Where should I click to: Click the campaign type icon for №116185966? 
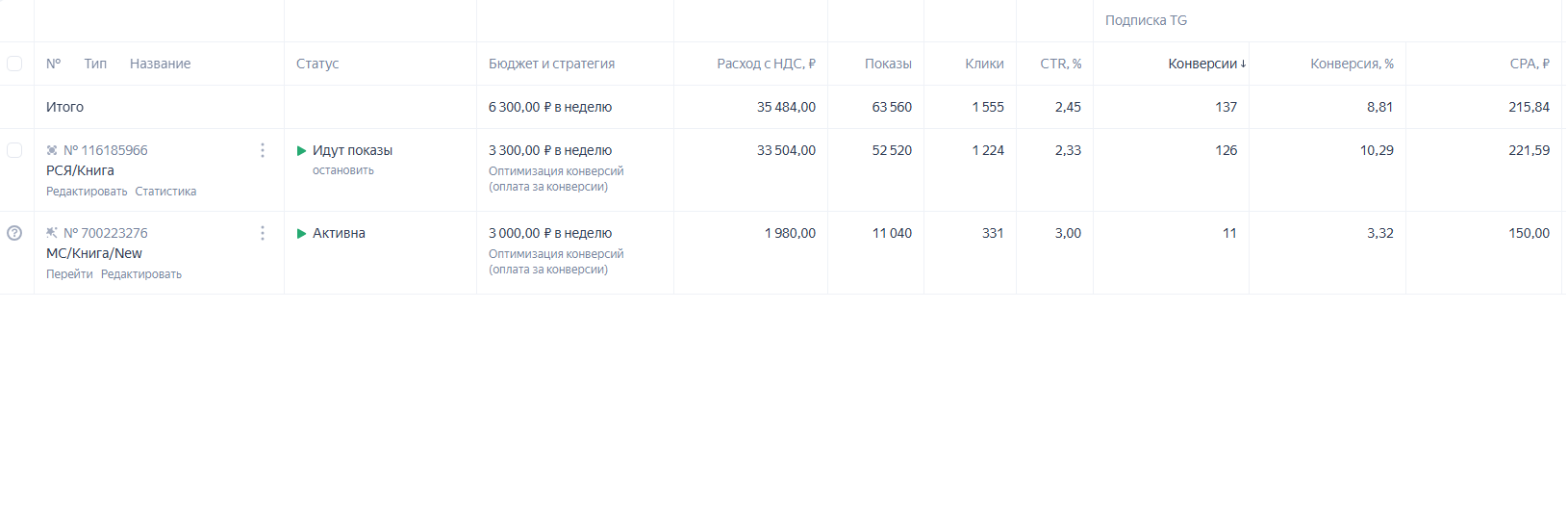(52, 150)
